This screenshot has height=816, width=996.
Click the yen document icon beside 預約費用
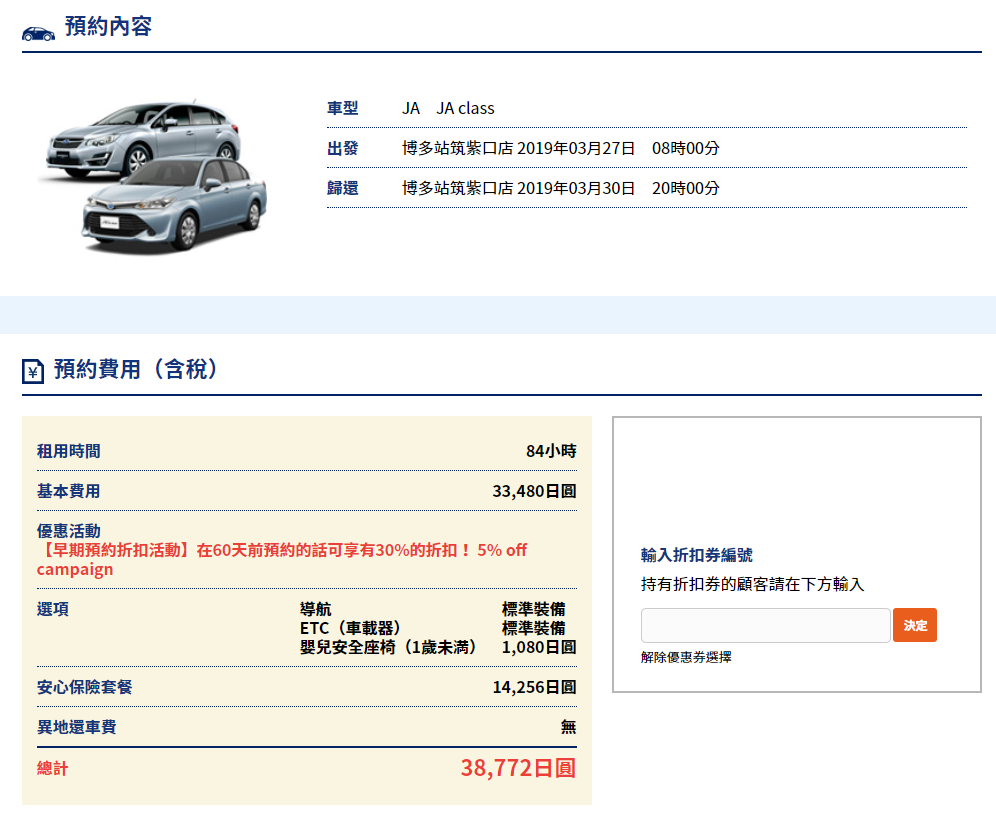[33, 371]
